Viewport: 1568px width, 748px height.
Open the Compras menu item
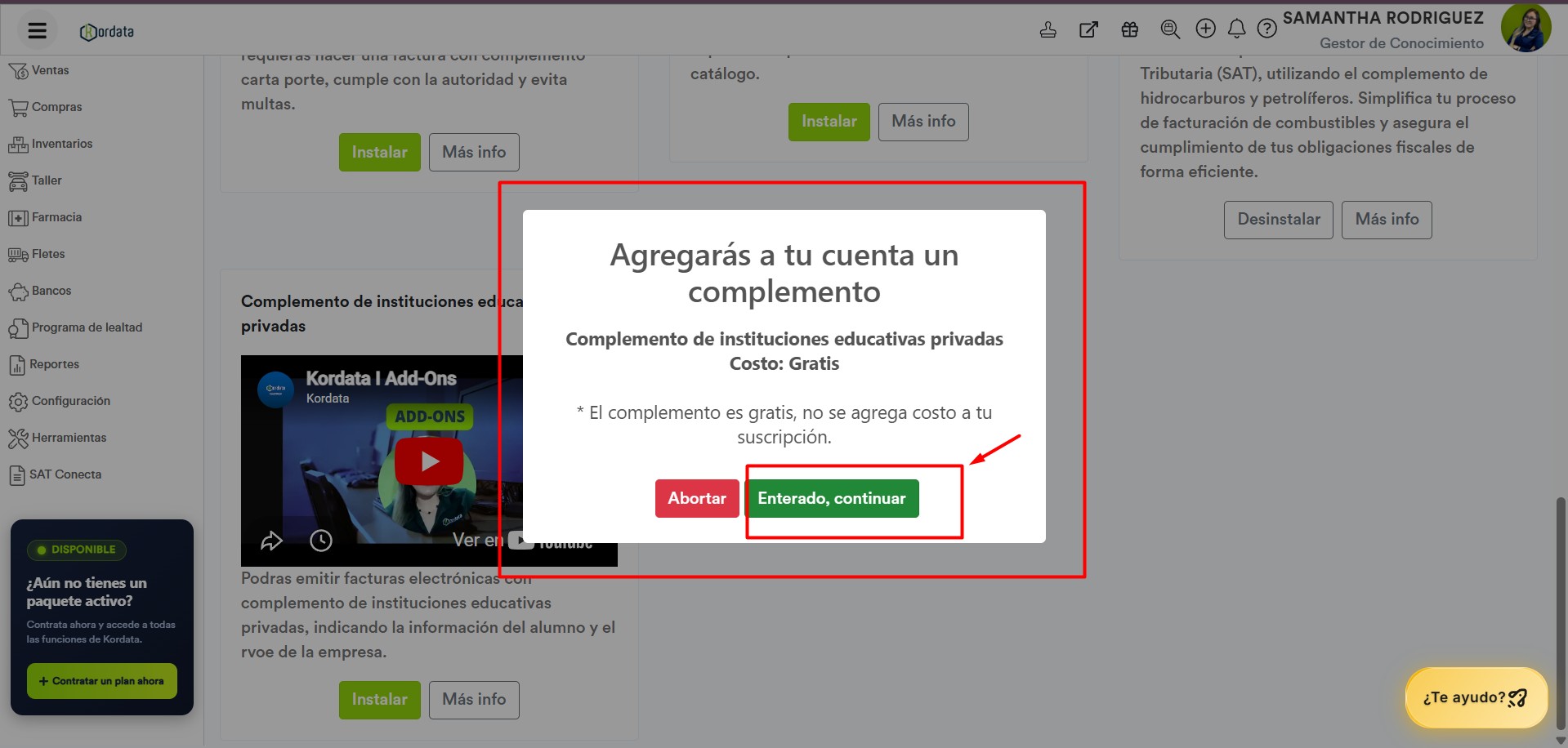(x=56, y=107)
